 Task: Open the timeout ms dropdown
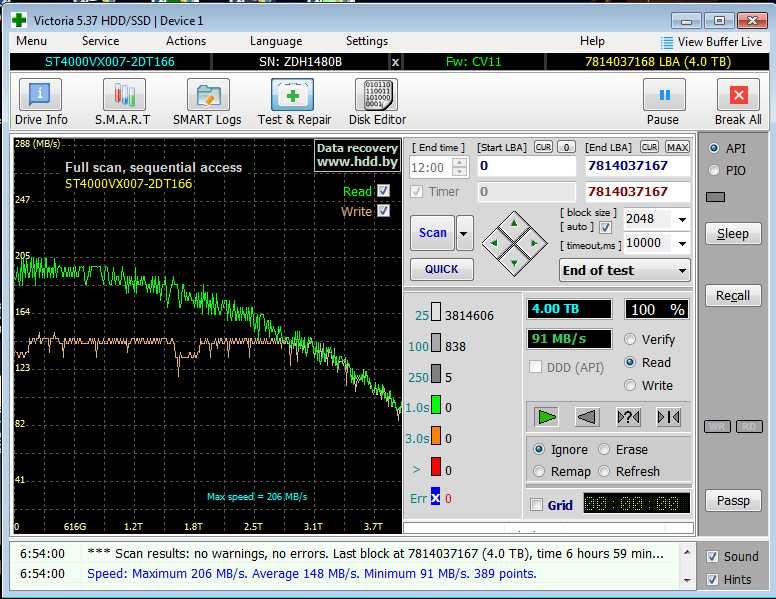(682, 243)
